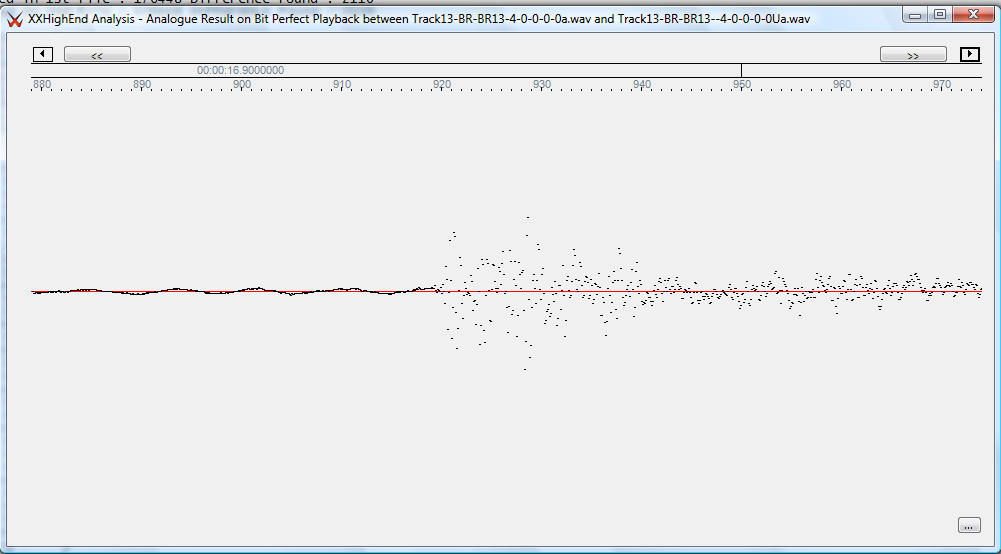Click the position marker on the time bar
The width and height of the screenshot is (1001, 554).
pyautogui.click(x=741, y=70)
